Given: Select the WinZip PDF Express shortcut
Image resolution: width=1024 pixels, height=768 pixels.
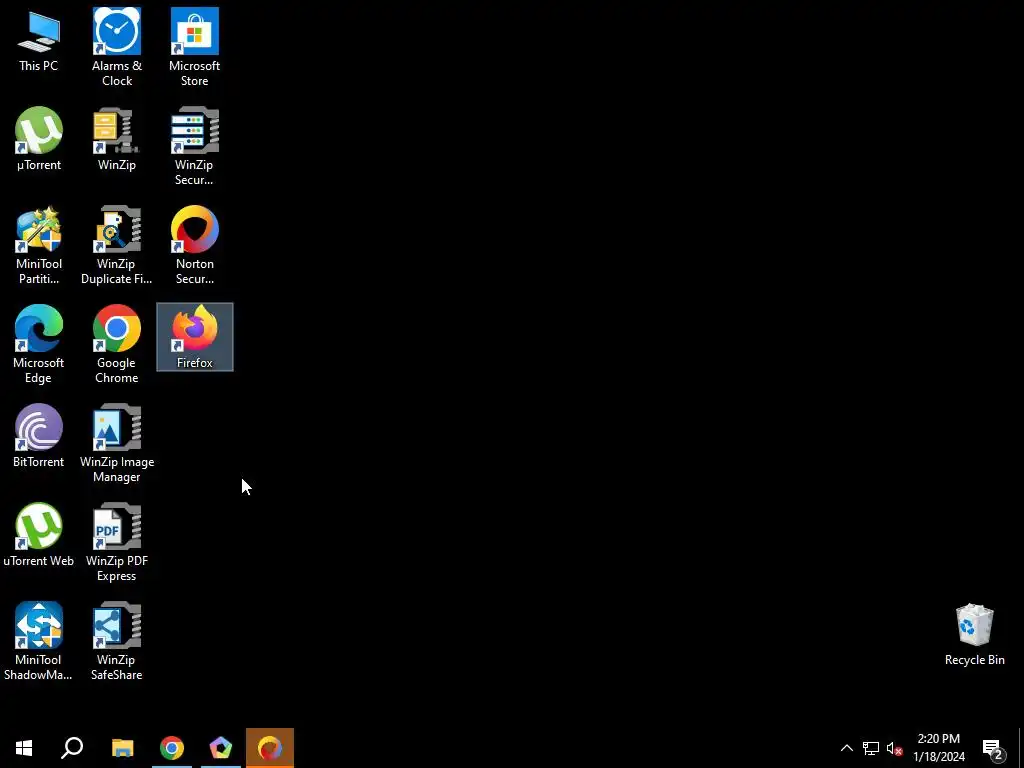Looking at the screenshot, I should coord(117,542).
